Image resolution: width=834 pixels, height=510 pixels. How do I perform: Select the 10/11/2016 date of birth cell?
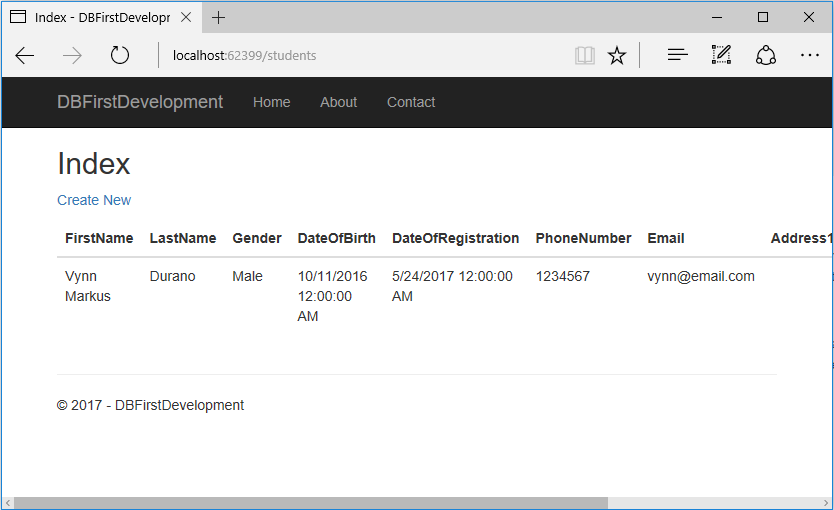(332, 296)
